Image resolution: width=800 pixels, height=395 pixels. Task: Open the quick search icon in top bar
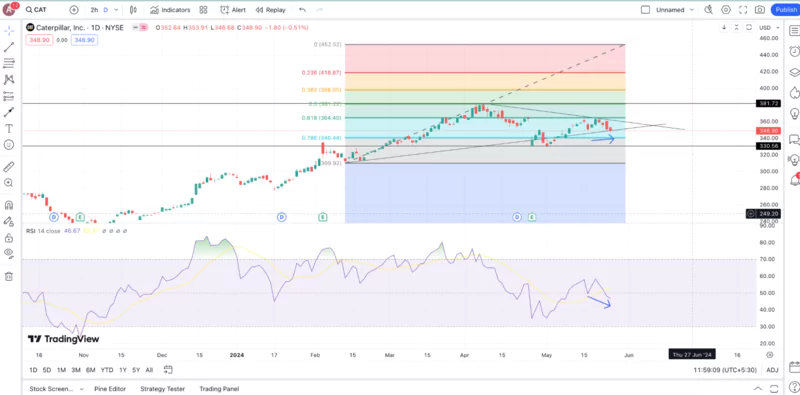click(708, 10)
